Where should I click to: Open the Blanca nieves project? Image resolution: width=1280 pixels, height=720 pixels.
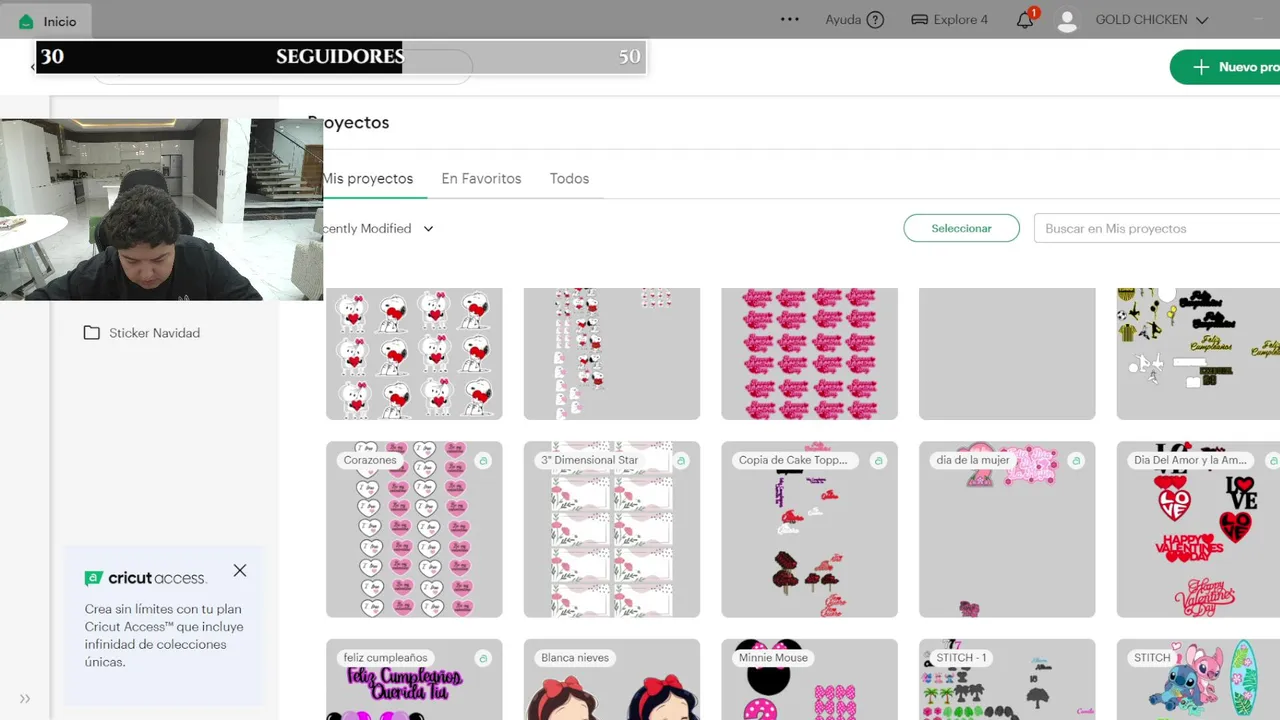point(612,680)
